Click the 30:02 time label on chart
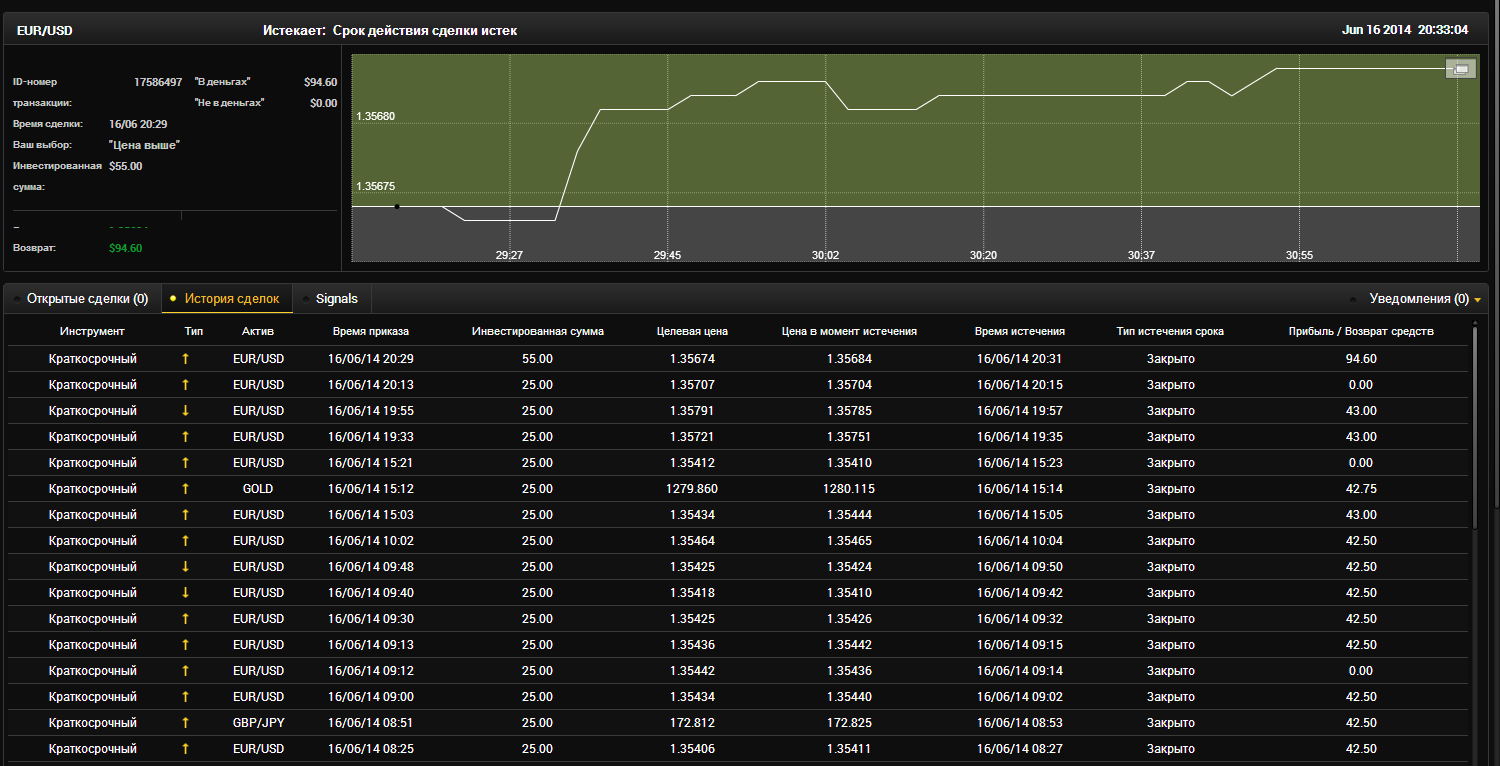1500x766 pixels. click(x=825, y=255)
